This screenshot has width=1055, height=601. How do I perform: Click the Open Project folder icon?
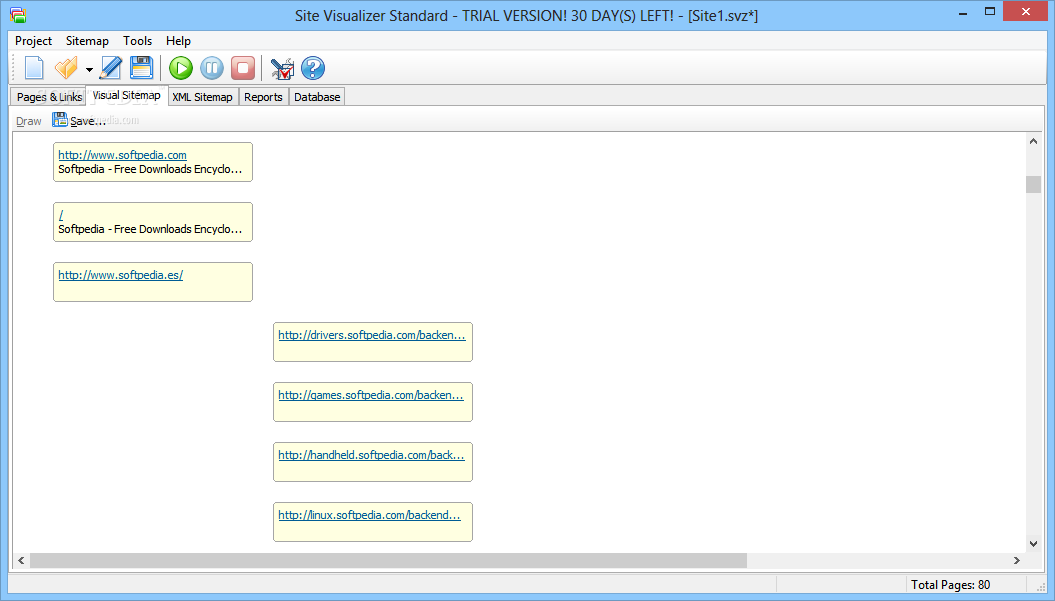[x=67, y=68]
